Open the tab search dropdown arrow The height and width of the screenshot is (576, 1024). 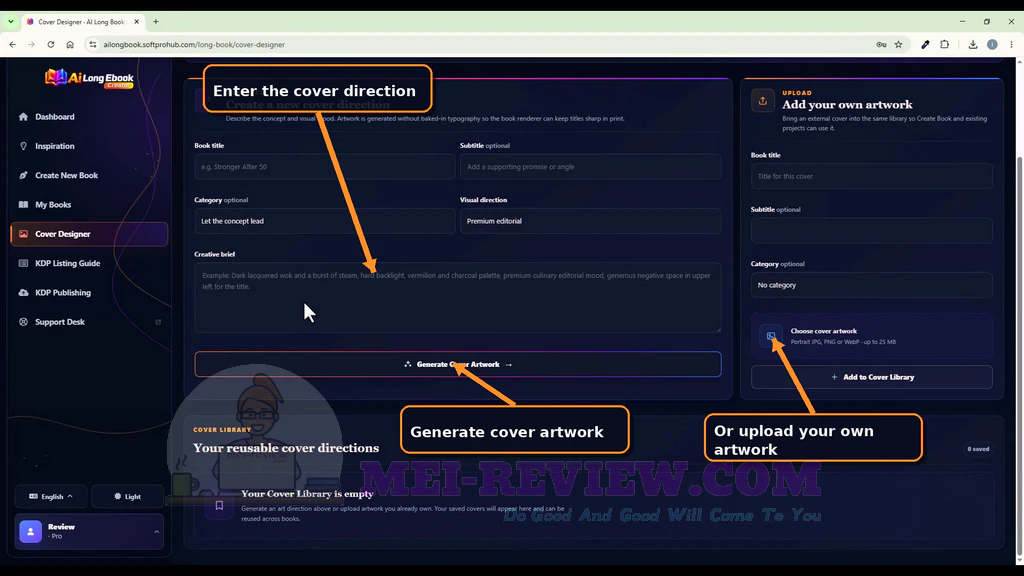10,22
